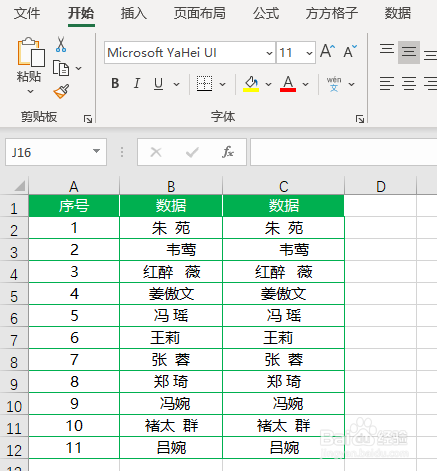This screenshot has width=437, height=471.
Task: Toggle italic formatting
Action: [137, 83]
